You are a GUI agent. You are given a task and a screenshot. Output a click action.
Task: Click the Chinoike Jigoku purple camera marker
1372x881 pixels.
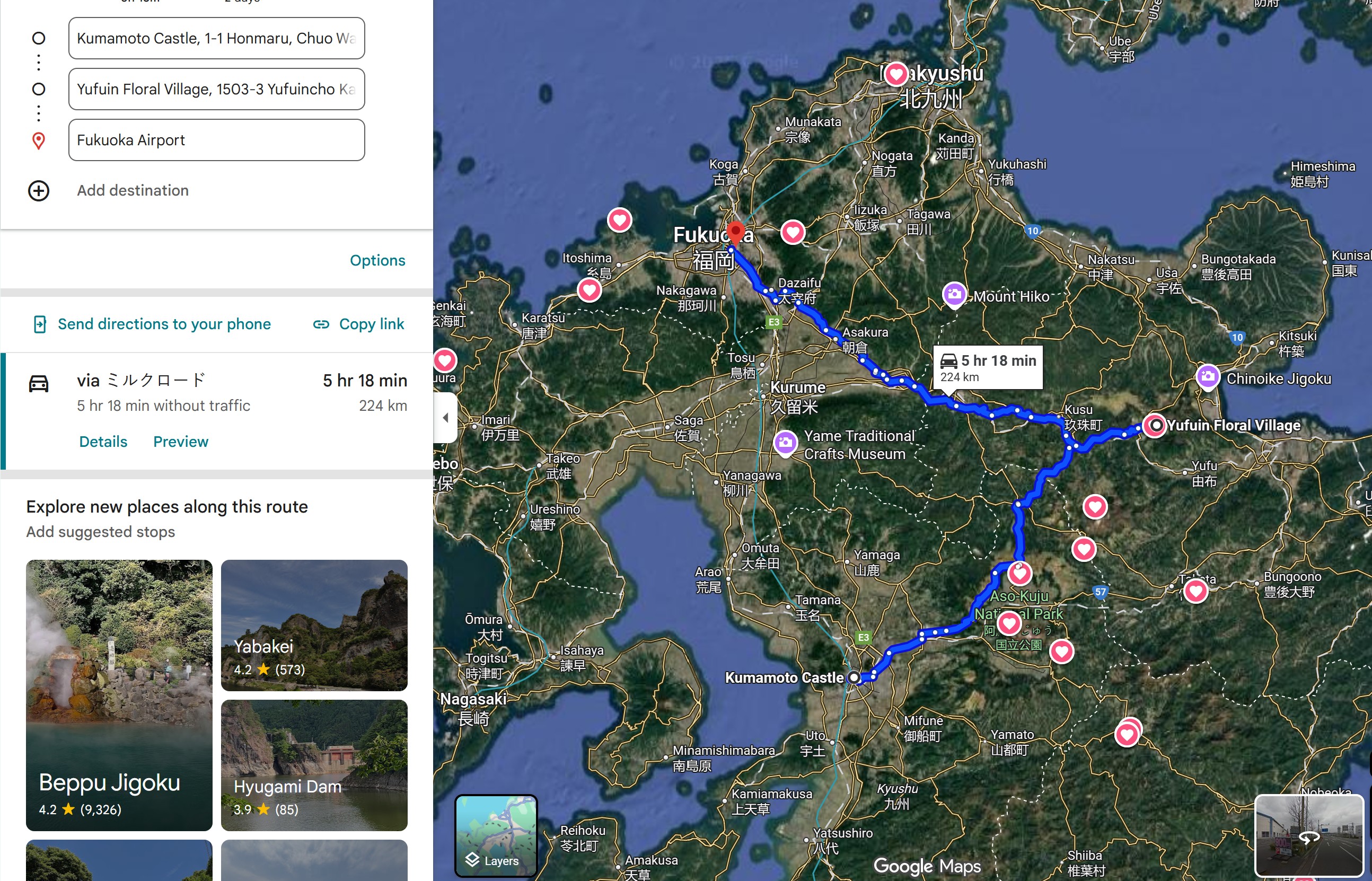click(x=1207, y=377)
